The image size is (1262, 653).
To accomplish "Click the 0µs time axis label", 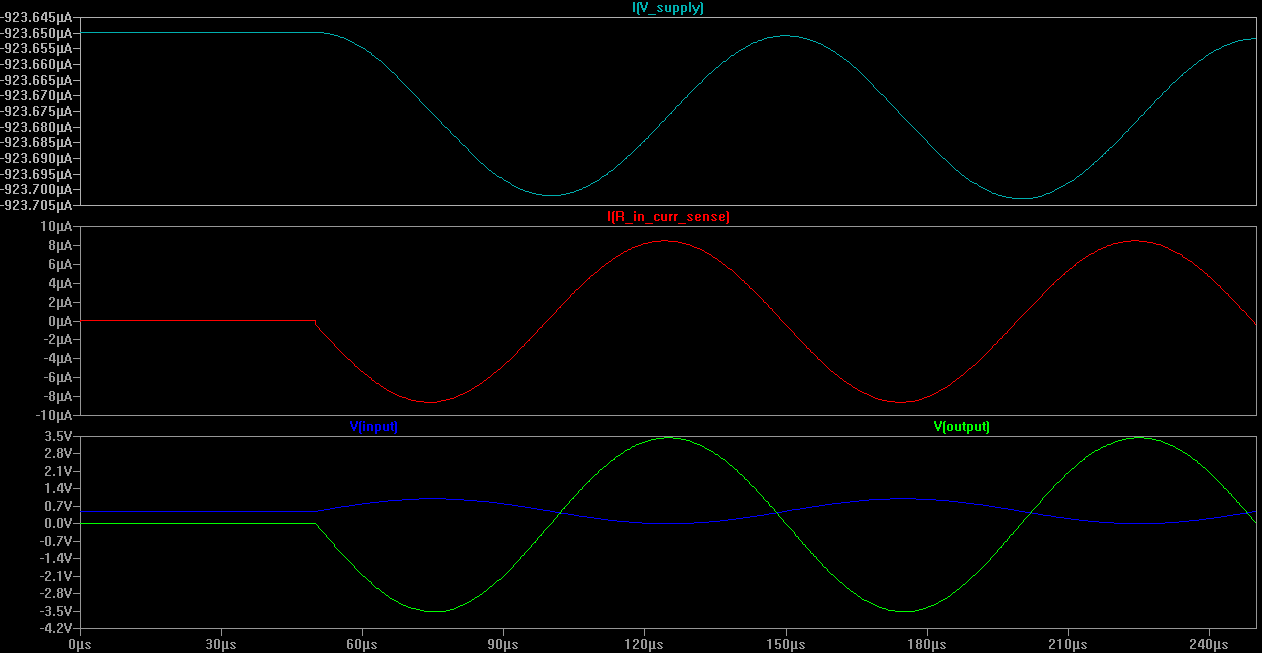I will coord(80,644).
